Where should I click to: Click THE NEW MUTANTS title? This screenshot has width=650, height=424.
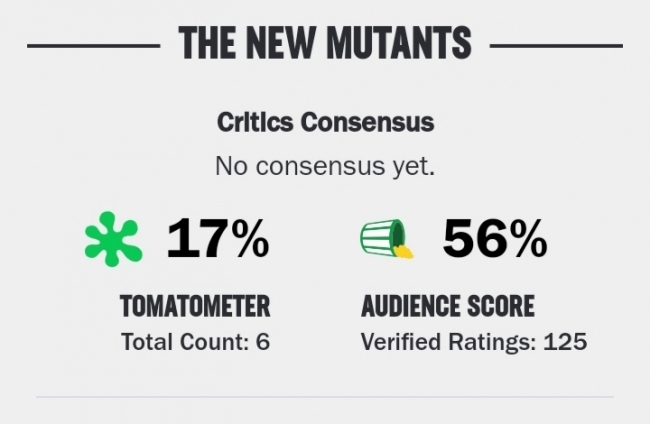pyautogui.click(x=325, y=43)
